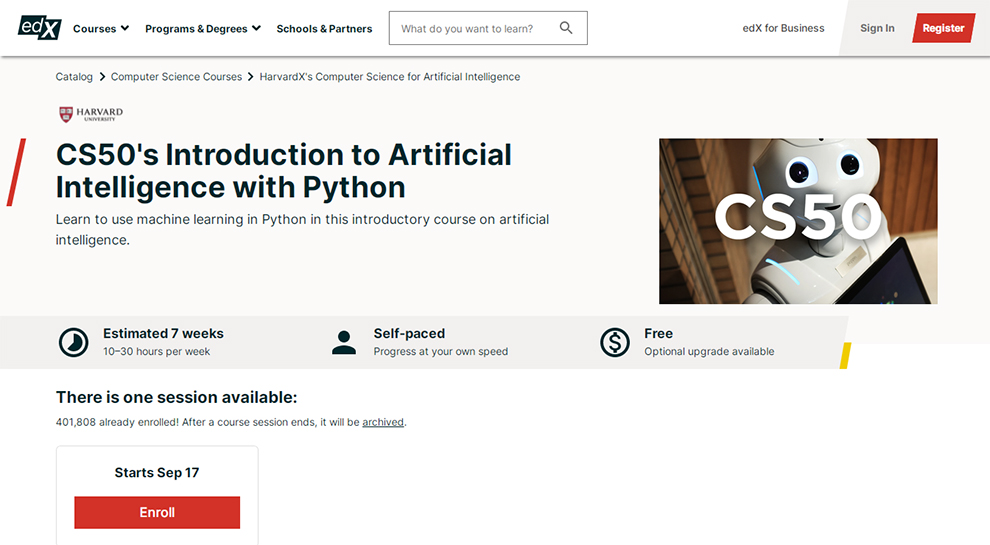Click '10–30 hours per week' text
This screenshot has width=990, height=545.
pos(157,351)
